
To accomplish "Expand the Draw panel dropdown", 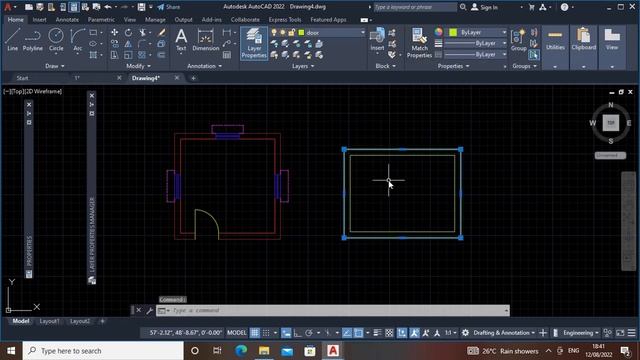I will click(54, 66).
